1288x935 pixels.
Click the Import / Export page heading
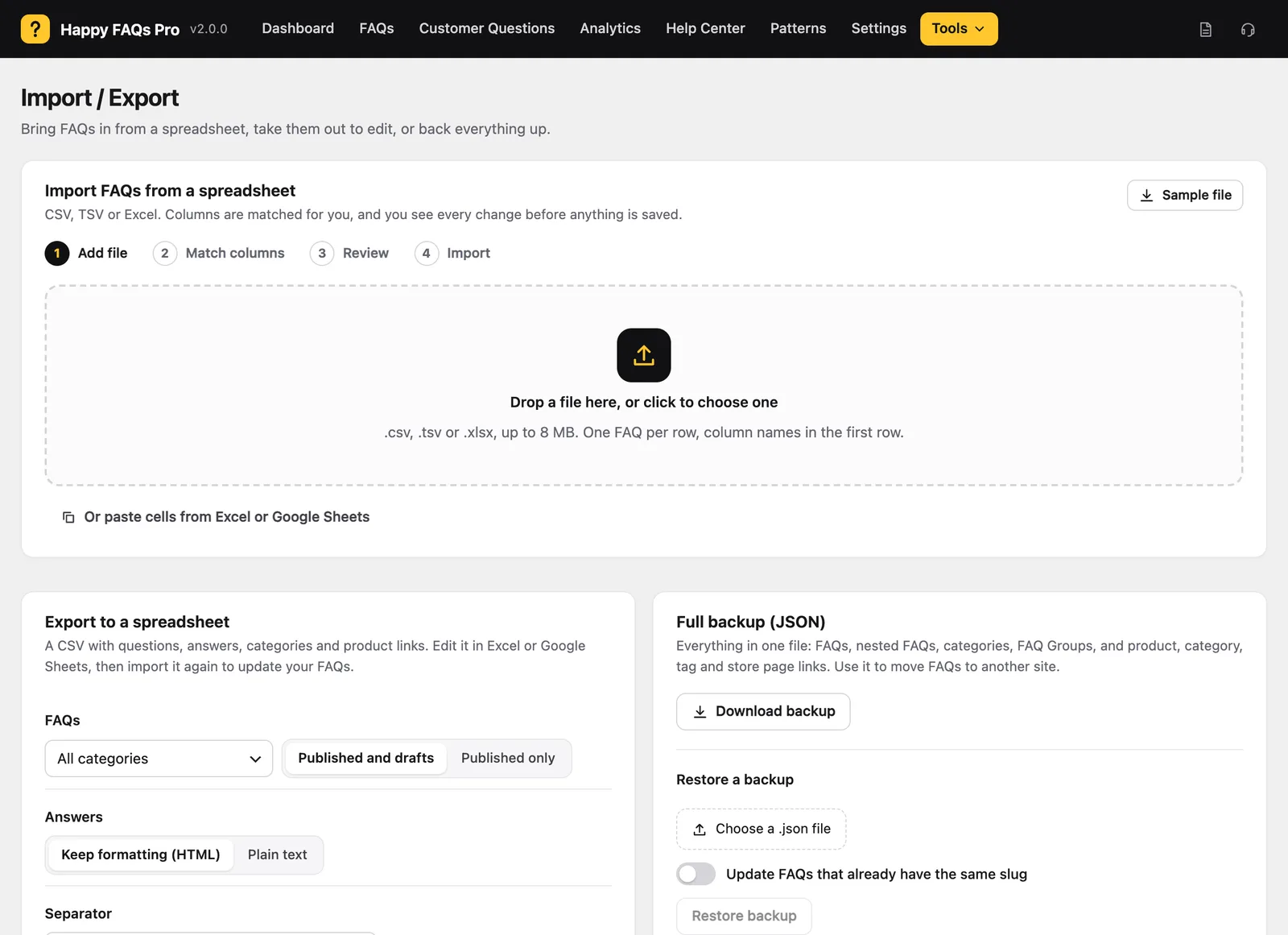(x=100, y=97)
